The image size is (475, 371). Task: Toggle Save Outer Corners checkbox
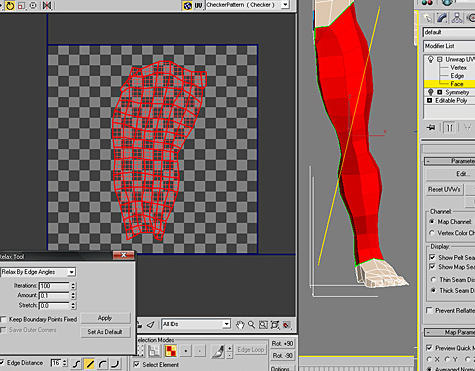tap(3, 330)
